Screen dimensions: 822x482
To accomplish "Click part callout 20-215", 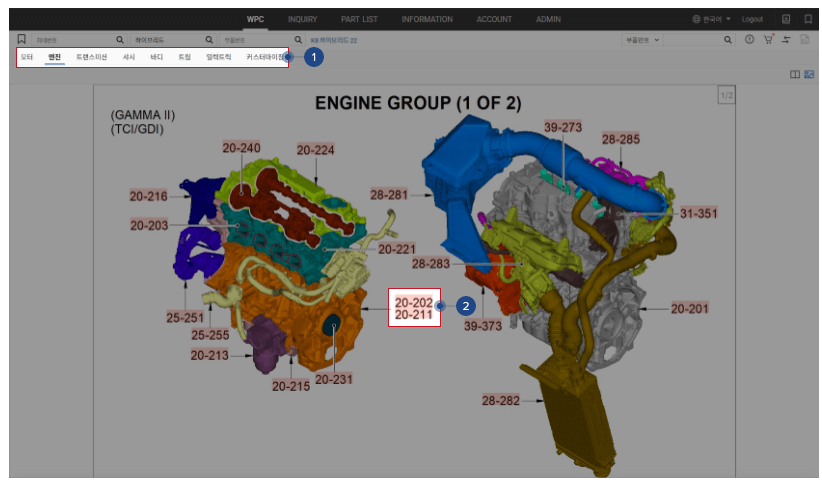I will point(291,387).
